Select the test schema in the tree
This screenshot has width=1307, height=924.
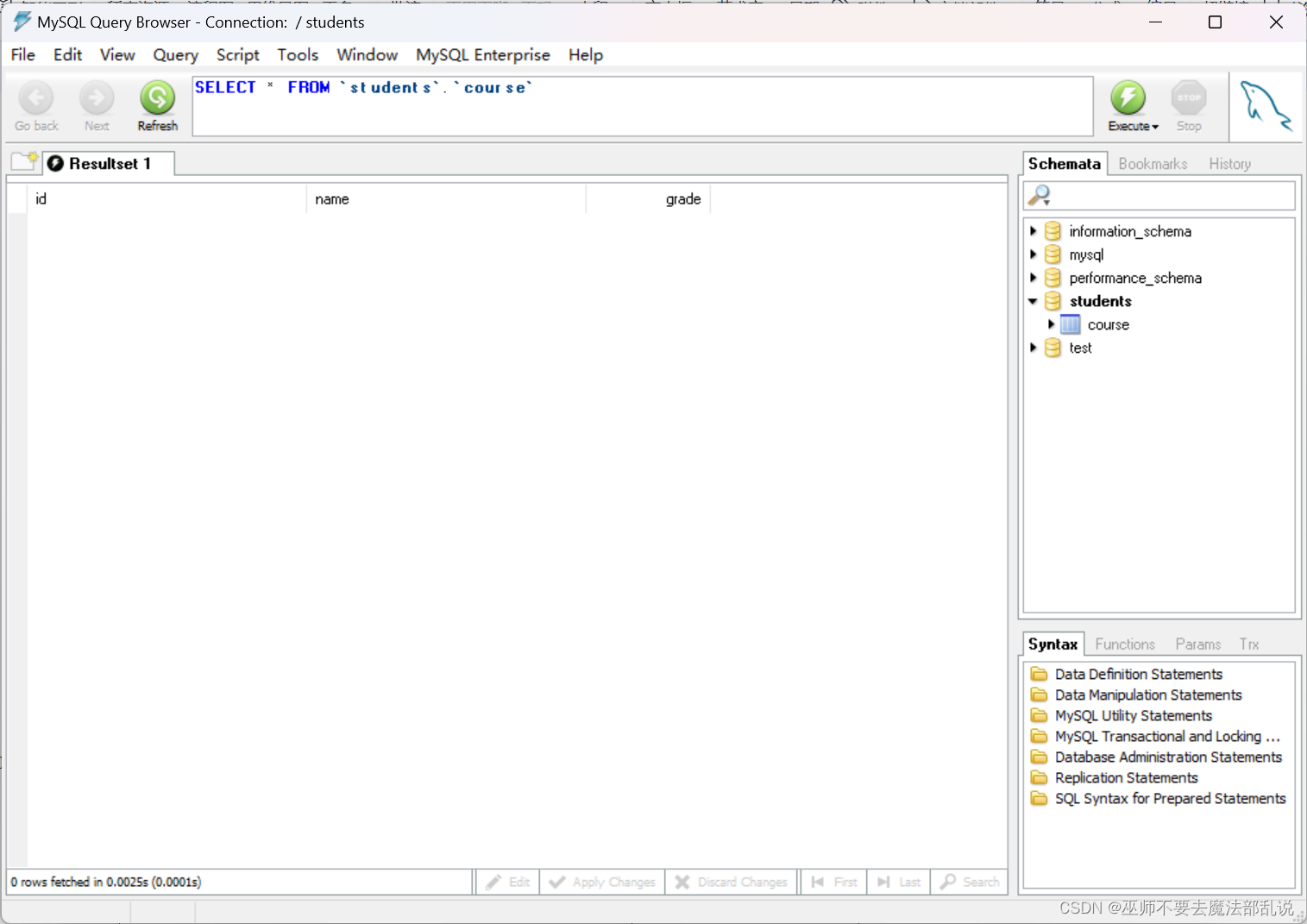click(1079, 348)
